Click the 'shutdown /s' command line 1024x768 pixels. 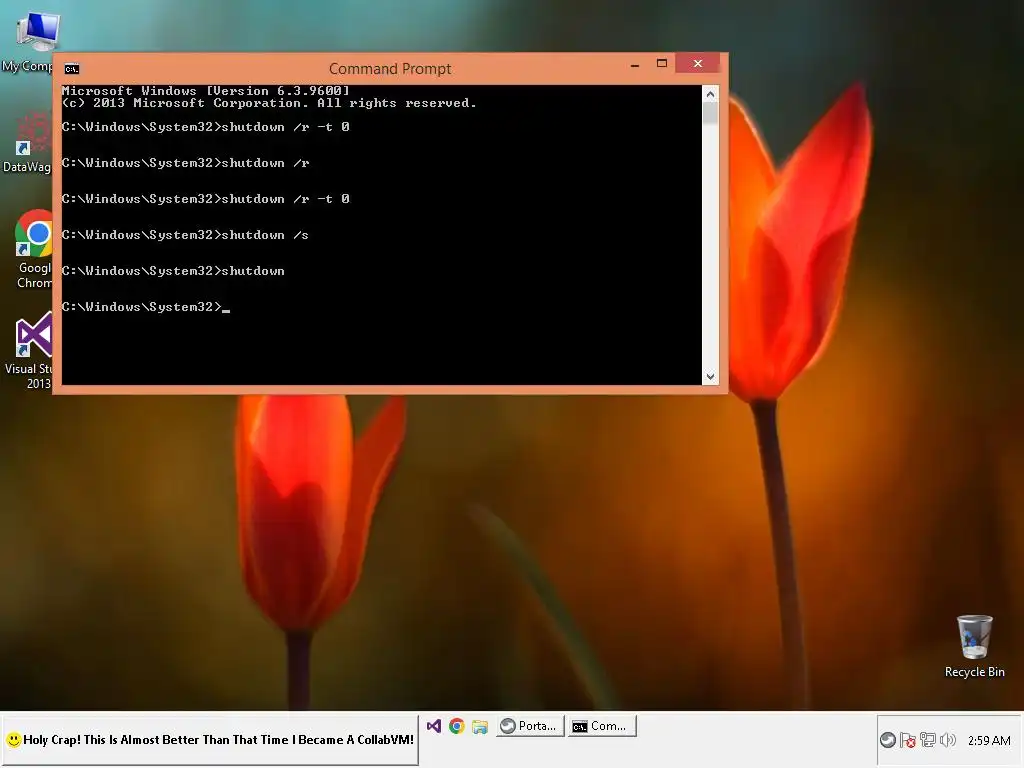185,234
